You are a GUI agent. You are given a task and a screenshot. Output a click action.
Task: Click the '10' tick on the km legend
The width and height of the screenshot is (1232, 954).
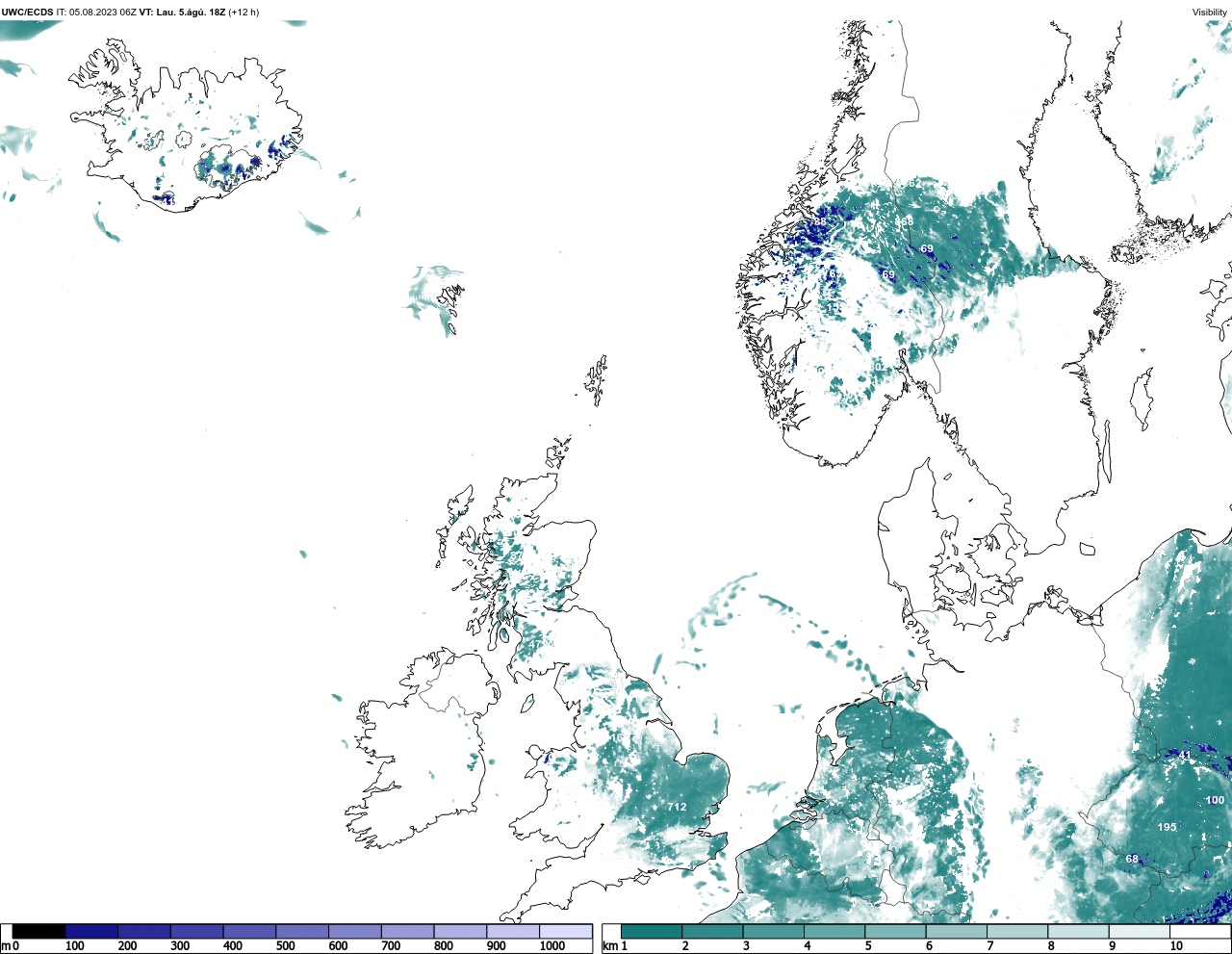click(1176, 945)
